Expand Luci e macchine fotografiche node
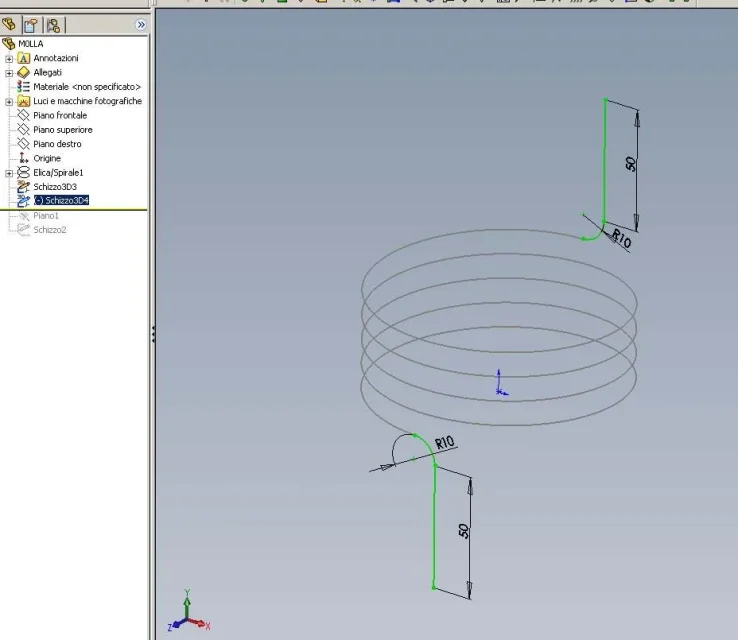 (x=9, y=102)
